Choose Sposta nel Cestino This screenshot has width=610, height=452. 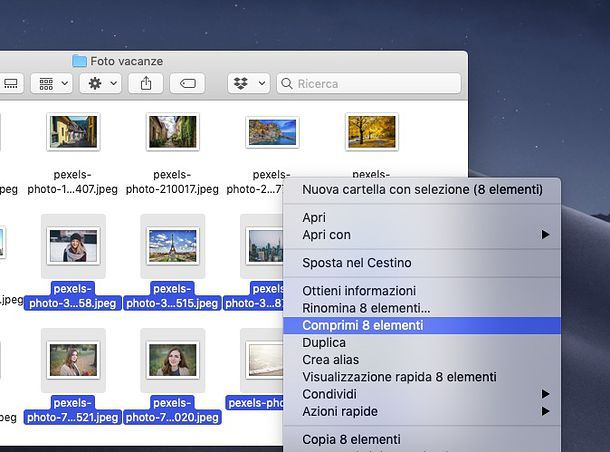click(x=422, y=263)
